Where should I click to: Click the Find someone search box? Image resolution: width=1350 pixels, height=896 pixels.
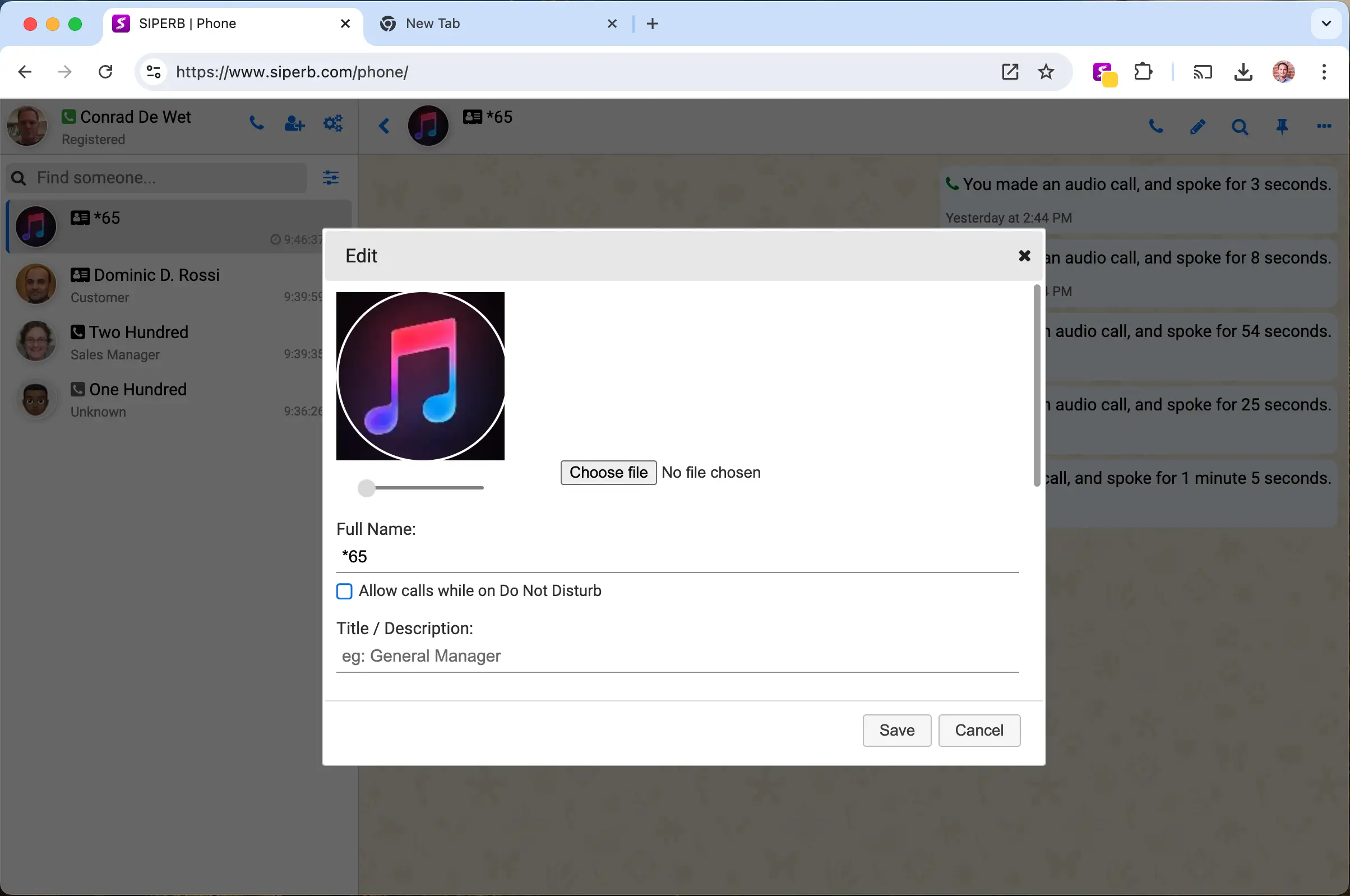(x=156, y=178)
